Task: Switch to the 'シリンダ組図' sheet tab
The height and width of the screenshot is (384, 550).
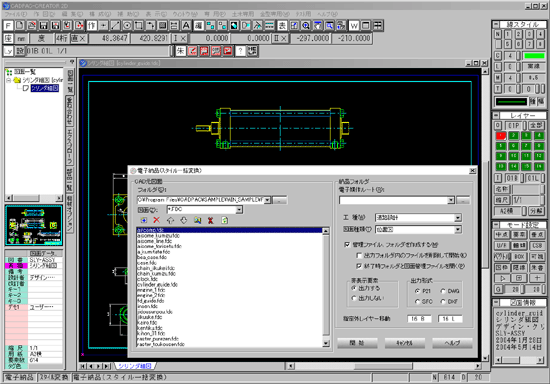Action: [134, 366]
